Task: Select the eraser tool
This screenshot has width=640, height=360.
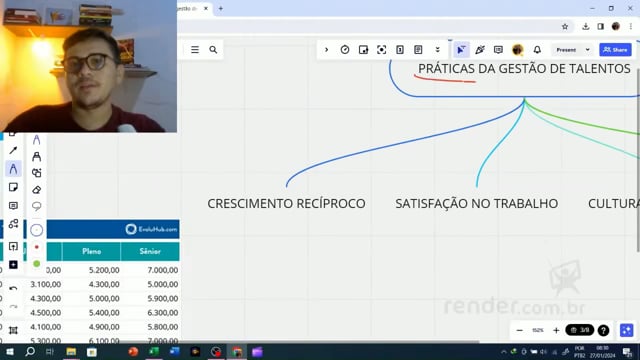Action: tap(36, 190)
